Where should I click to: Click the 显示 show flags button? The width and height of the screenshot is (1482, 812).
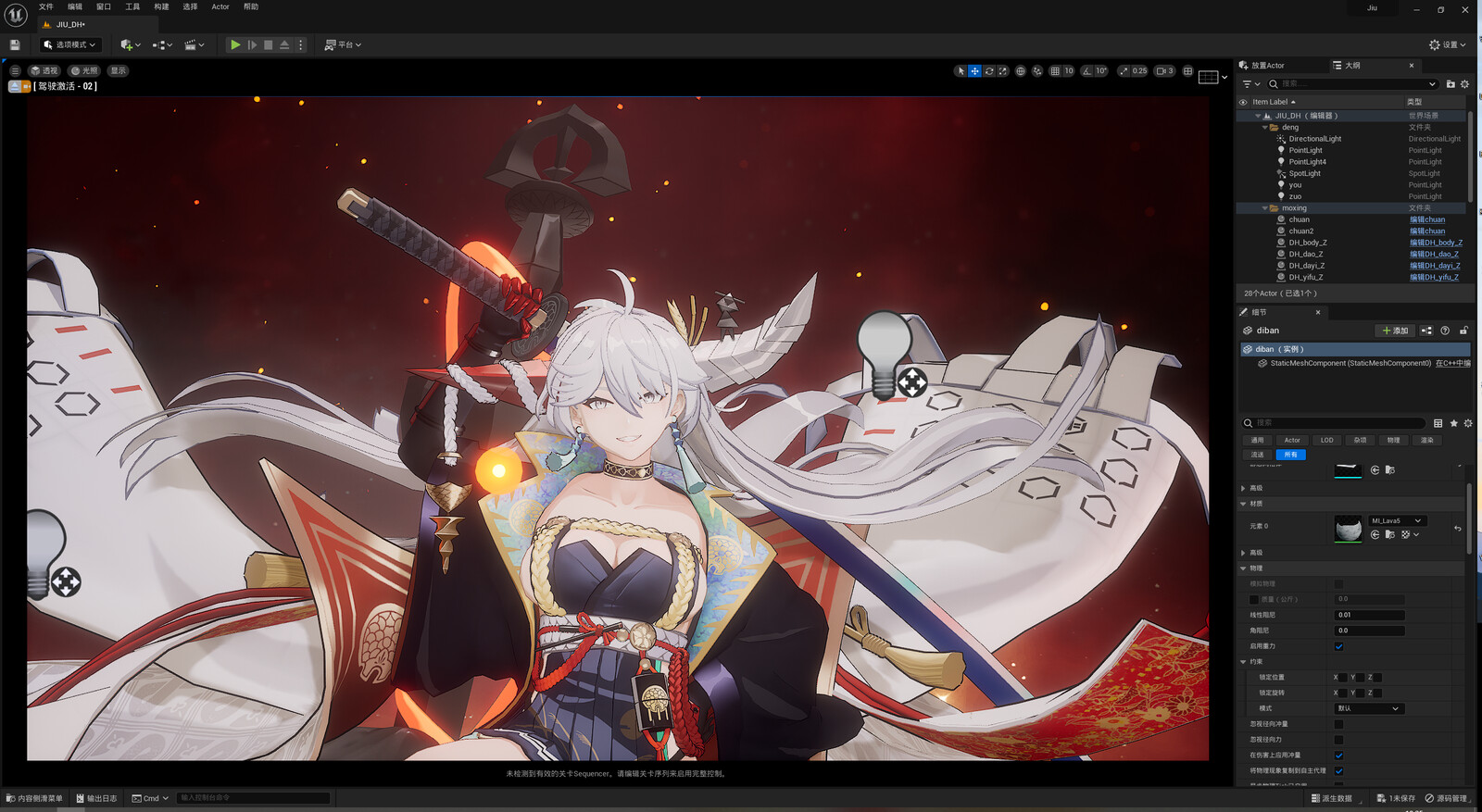tap(118, 70)
